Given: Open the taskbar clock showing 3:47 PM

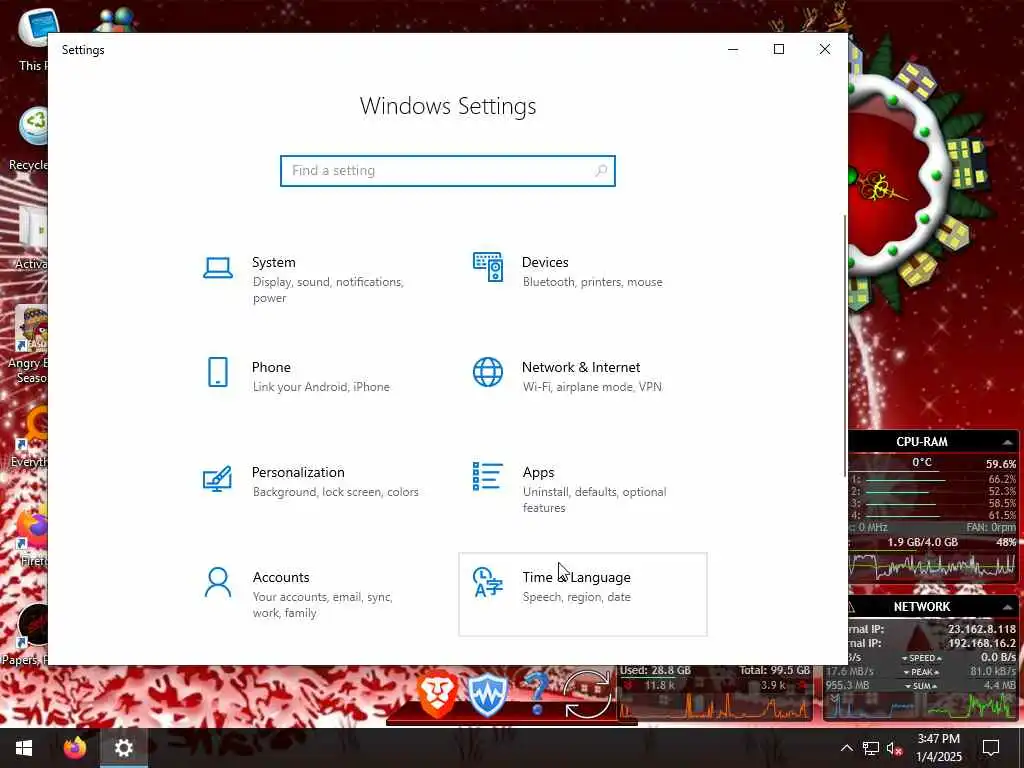Looking at the screenshot, I should pos(939,748).
